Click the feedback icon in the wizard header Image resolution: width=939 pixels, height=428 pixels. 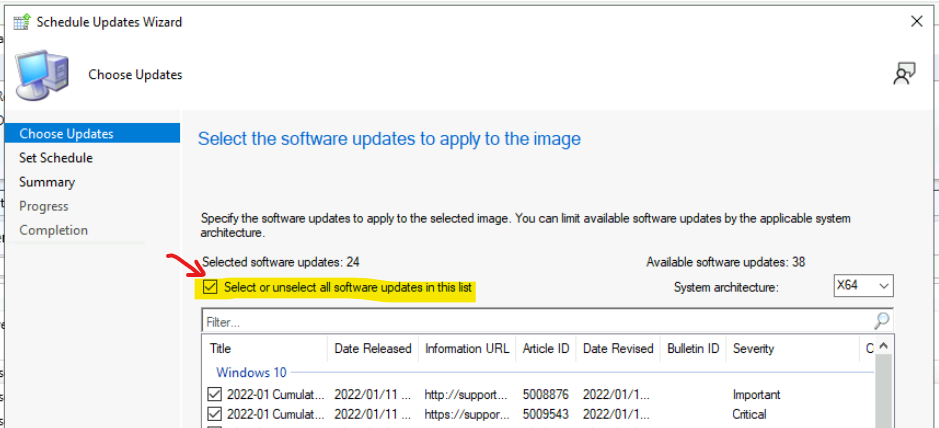coord(904,74)
